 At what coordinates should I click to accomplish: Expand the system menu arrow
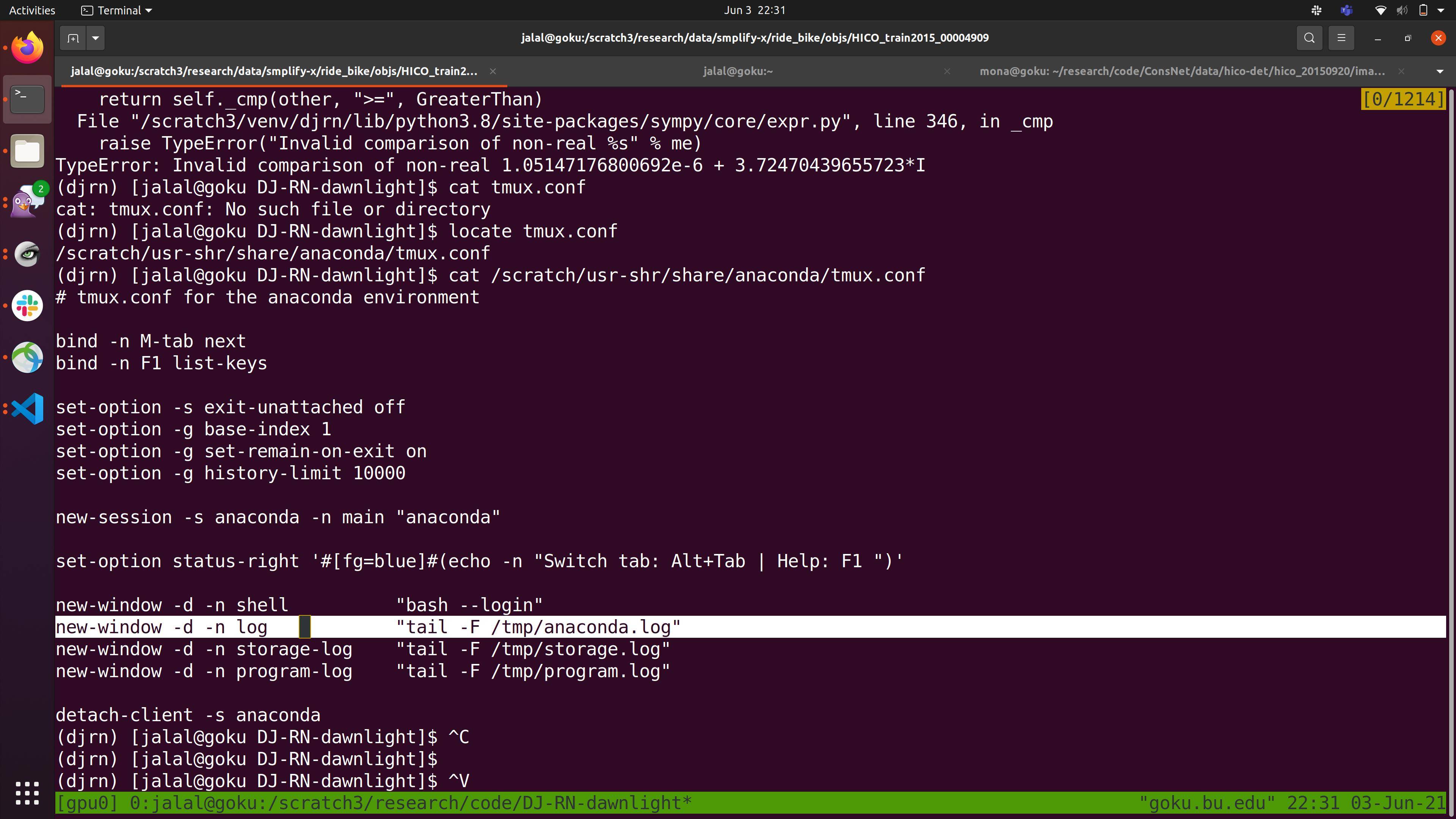1441,10
